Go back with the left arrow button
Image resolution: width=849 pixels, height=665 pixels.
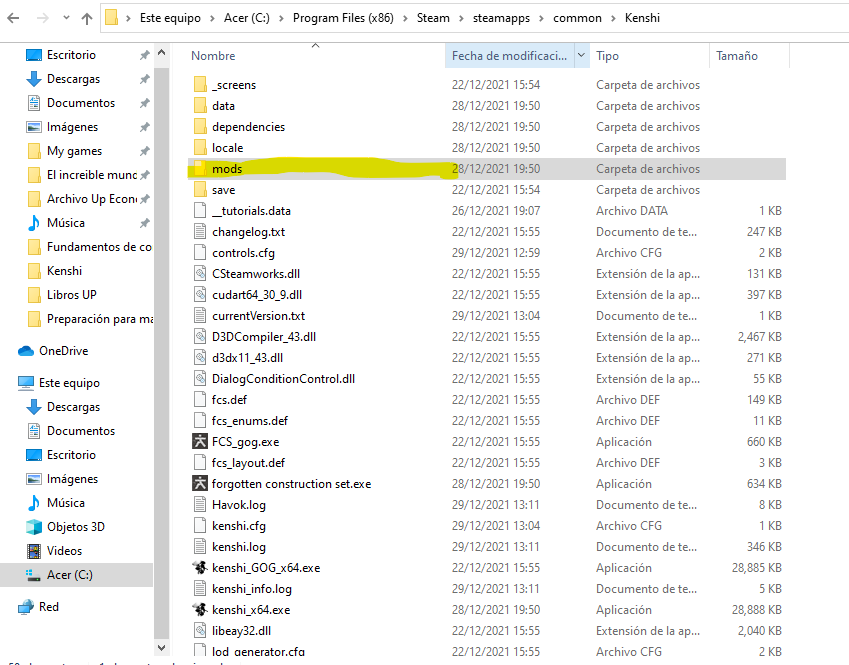coord(14,18)
